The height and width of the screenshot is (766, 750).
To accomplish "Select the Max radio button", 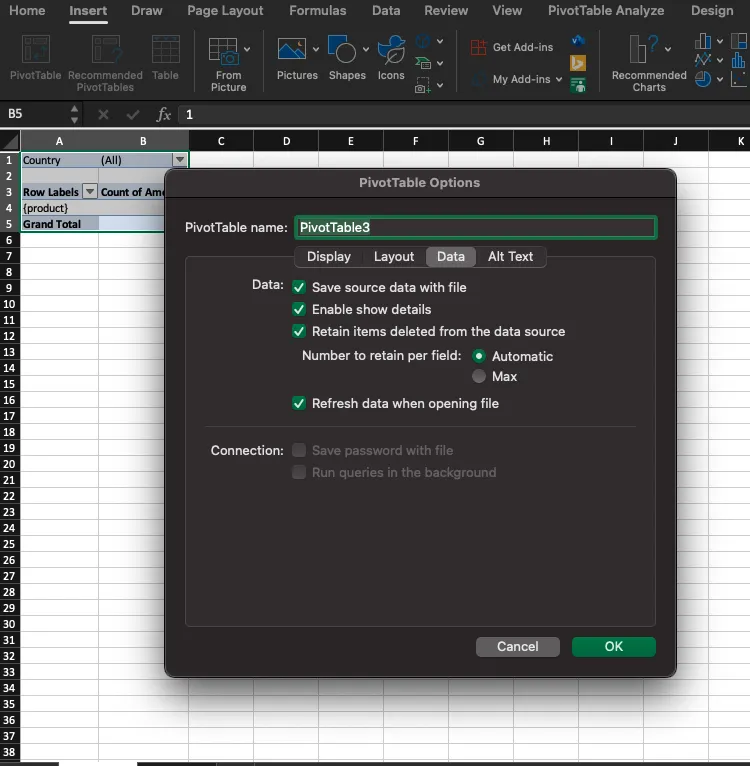I will pyautogui.click(x=479, y=376).
